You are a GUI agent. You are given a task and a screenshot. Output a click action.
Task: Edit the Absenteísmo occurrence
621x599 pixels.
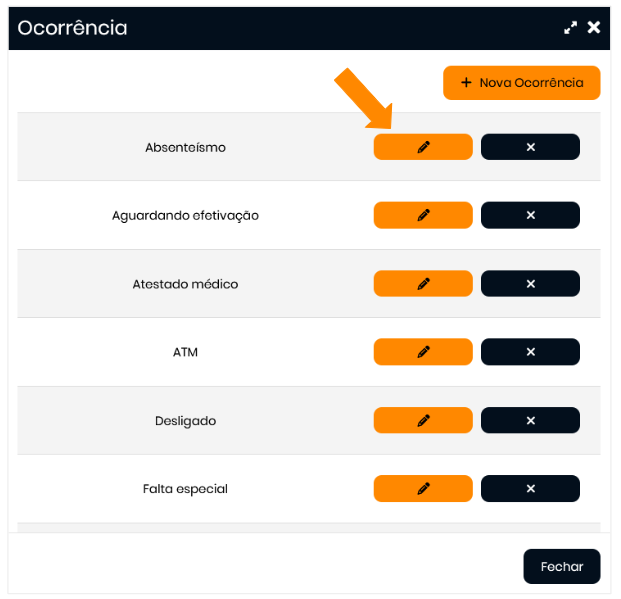coord(423,147)
